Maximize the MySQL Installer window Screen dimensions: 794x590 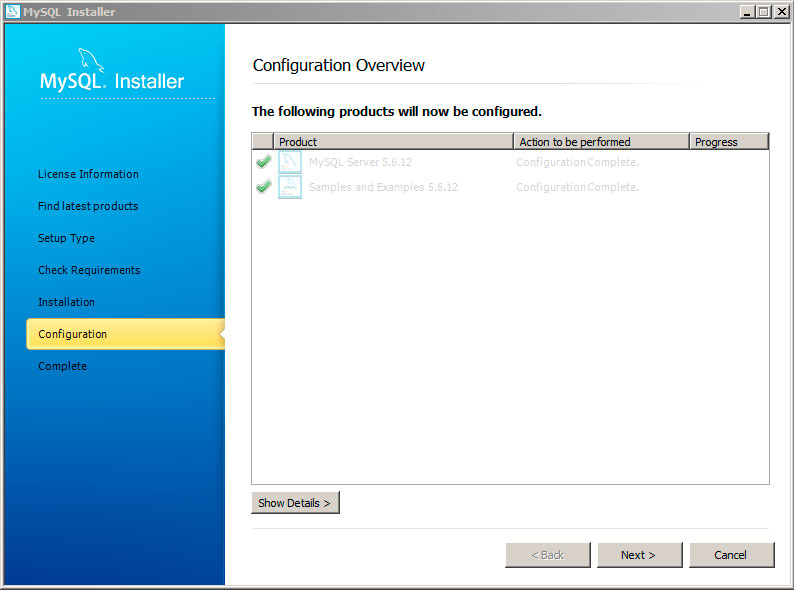tap(764, 12)
